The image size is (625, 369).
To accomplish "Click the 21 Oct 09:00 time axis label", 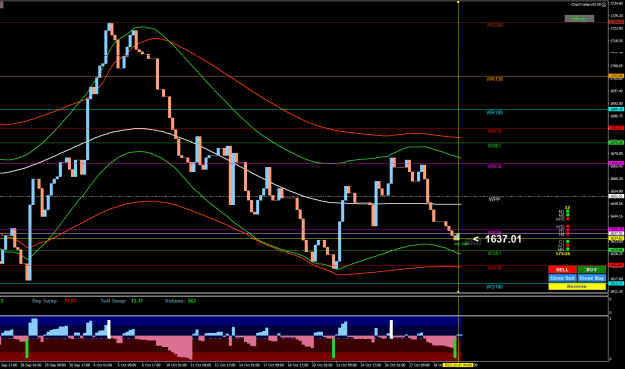I will click(346, 365).
